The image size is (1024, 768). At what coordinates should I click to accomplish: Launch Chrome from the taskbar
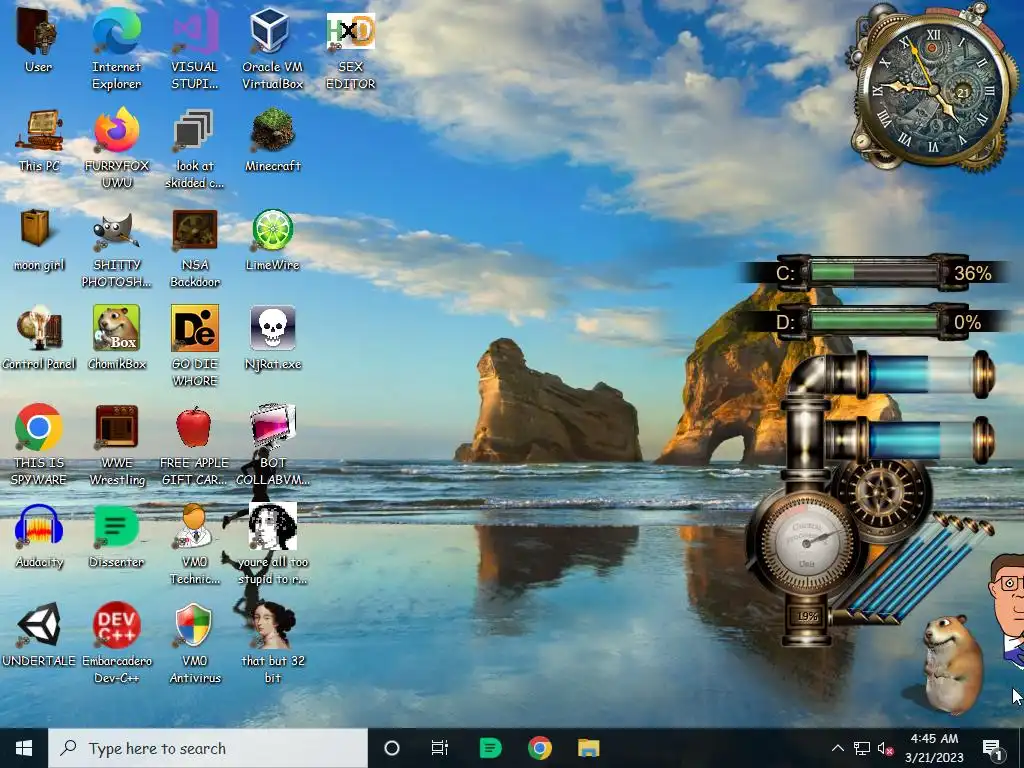pos(539,748)
